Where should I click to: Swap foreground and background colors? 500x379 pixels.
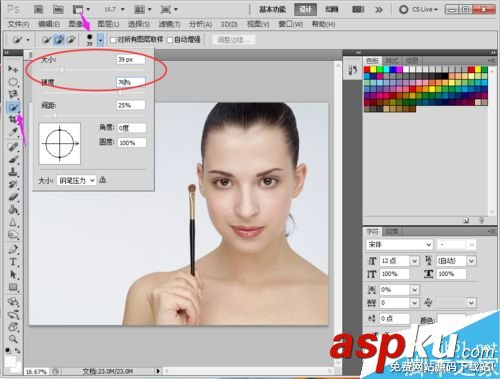[17, 351]
